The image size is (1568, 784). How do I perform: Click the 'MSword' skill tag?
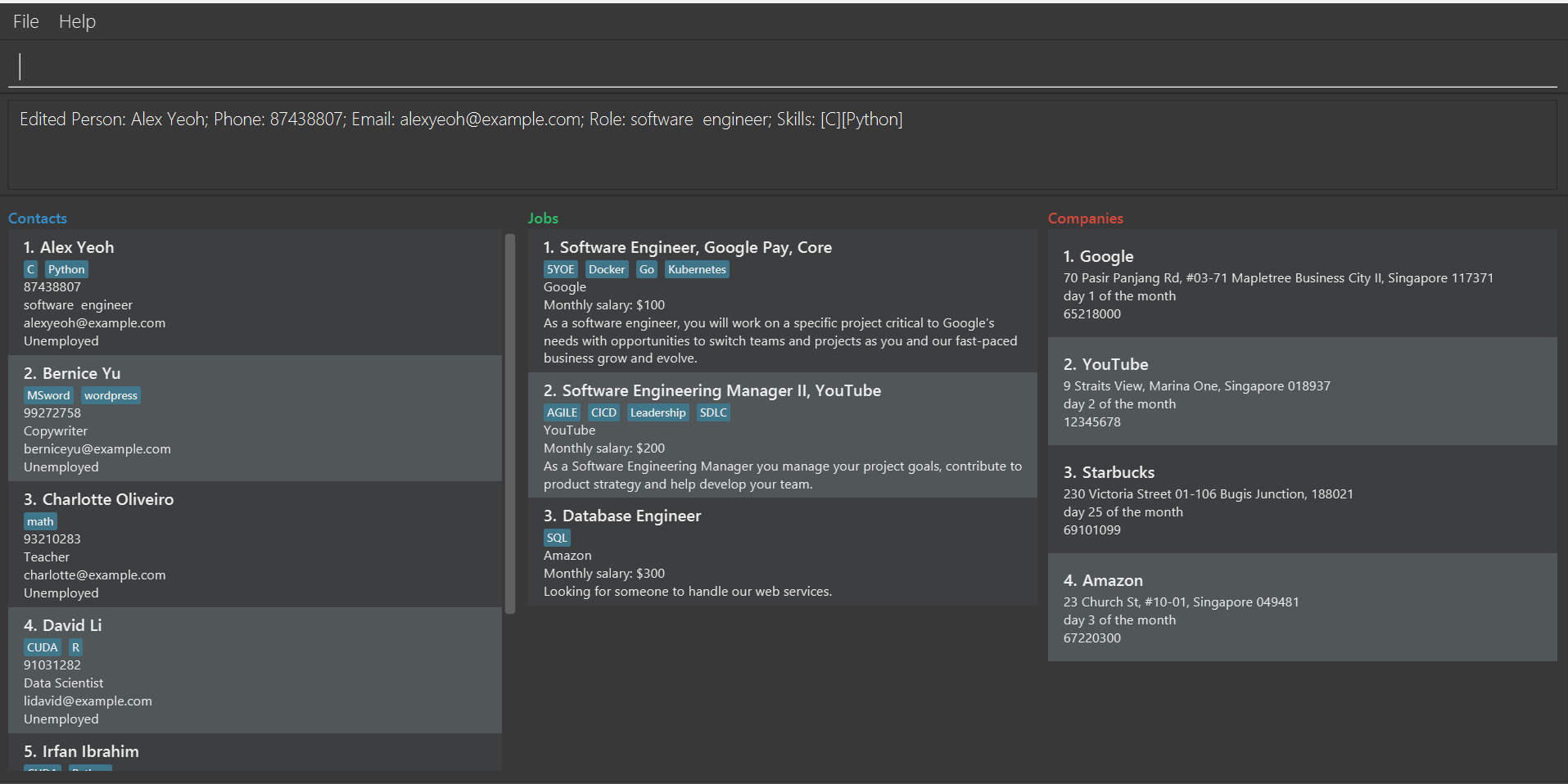pyautogui.click(x=48, y=395)
